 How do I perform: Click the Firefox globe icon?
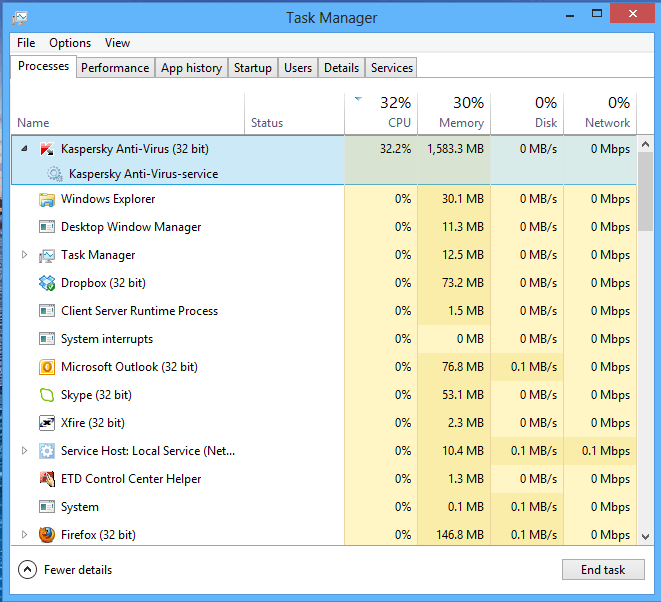click(x=47, y=535)
